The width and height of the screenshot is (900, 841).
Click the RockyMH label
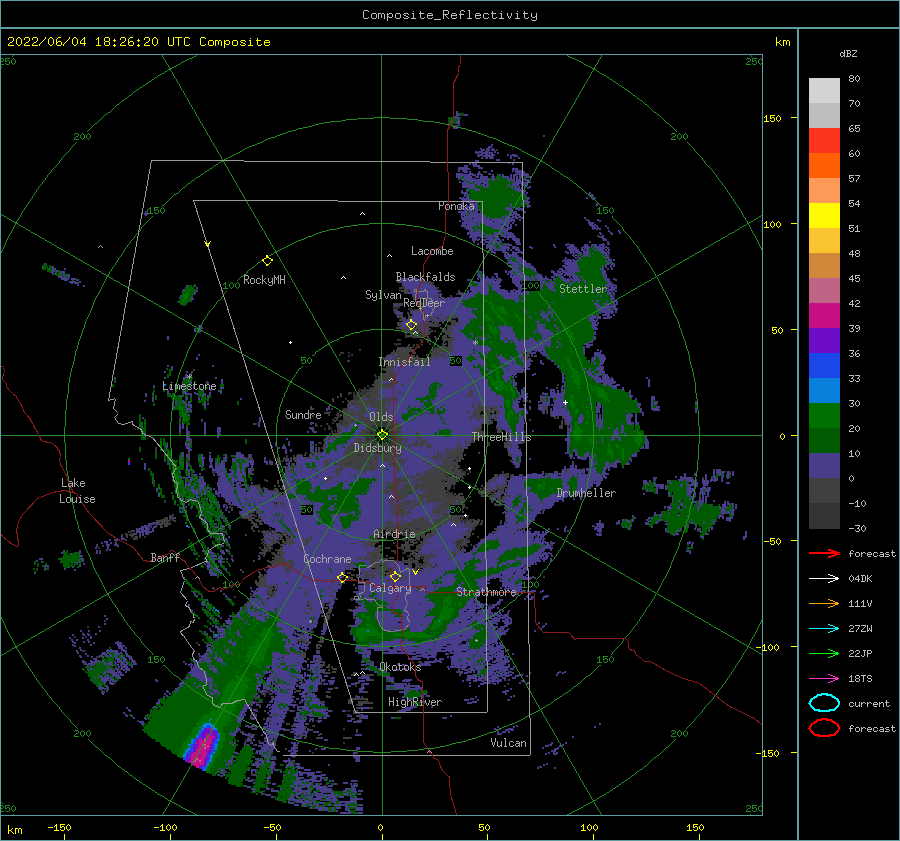click(264, 280)
